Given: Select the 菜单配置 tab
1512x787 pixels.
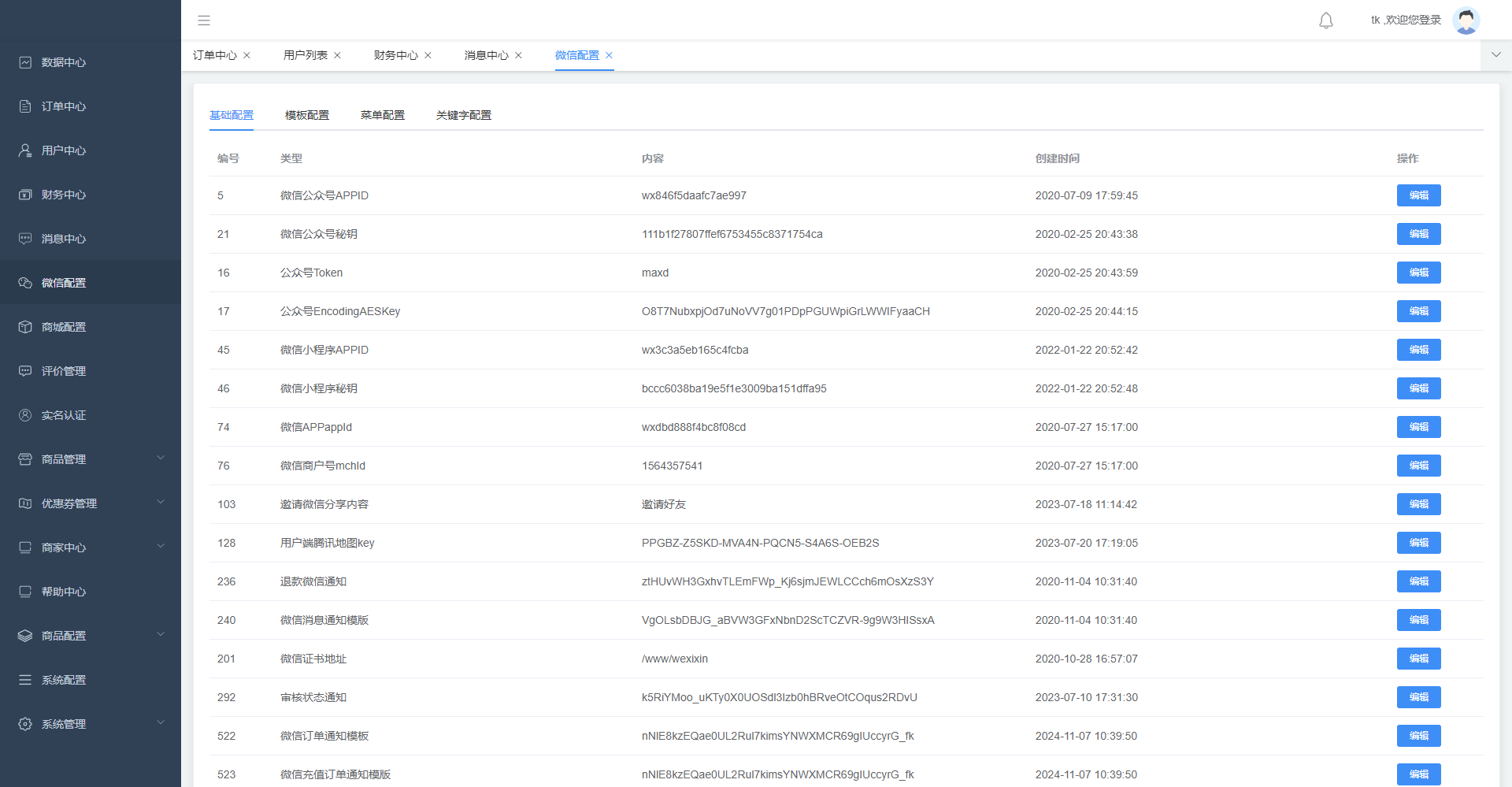Looking at the screenshot, I should (x=383, y=115).
